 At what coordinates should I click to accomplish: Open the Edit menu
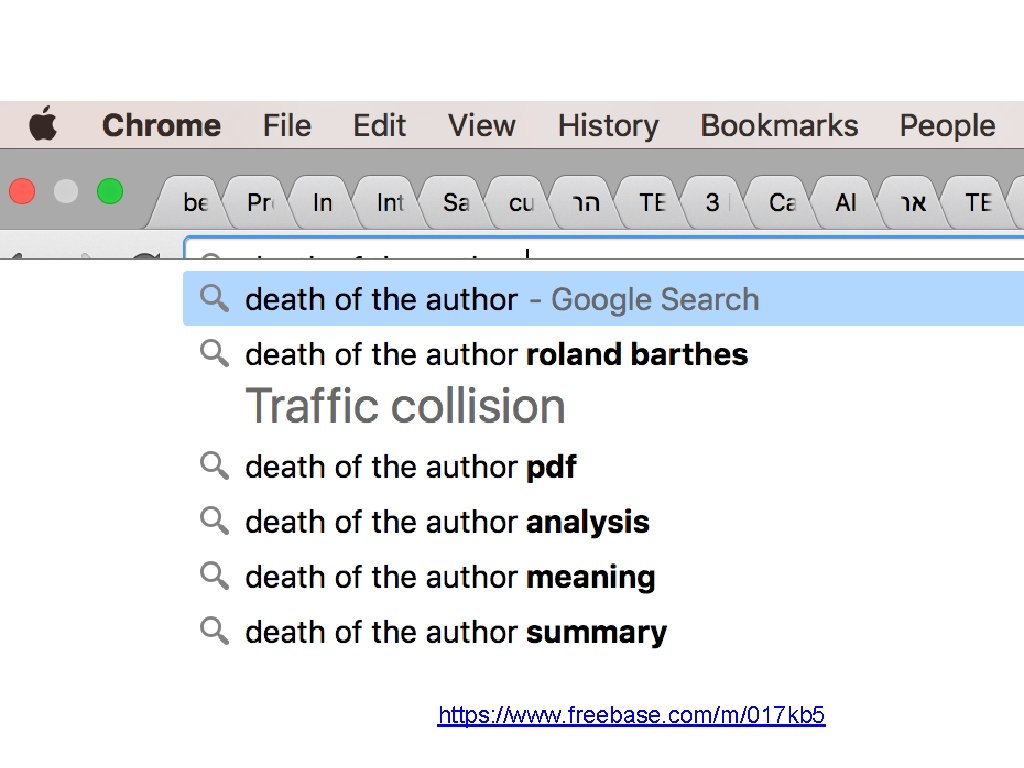click(x=379, y=125)
